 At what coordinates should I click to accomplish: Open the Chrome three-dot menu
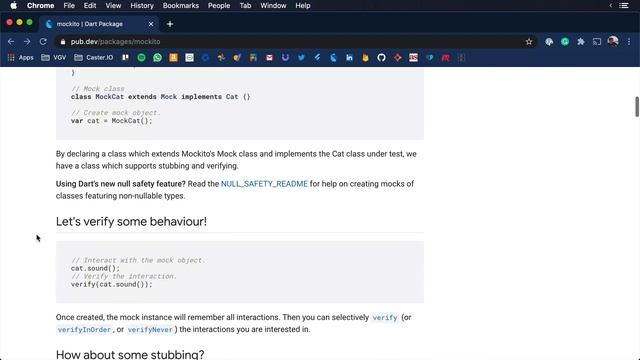629,42
